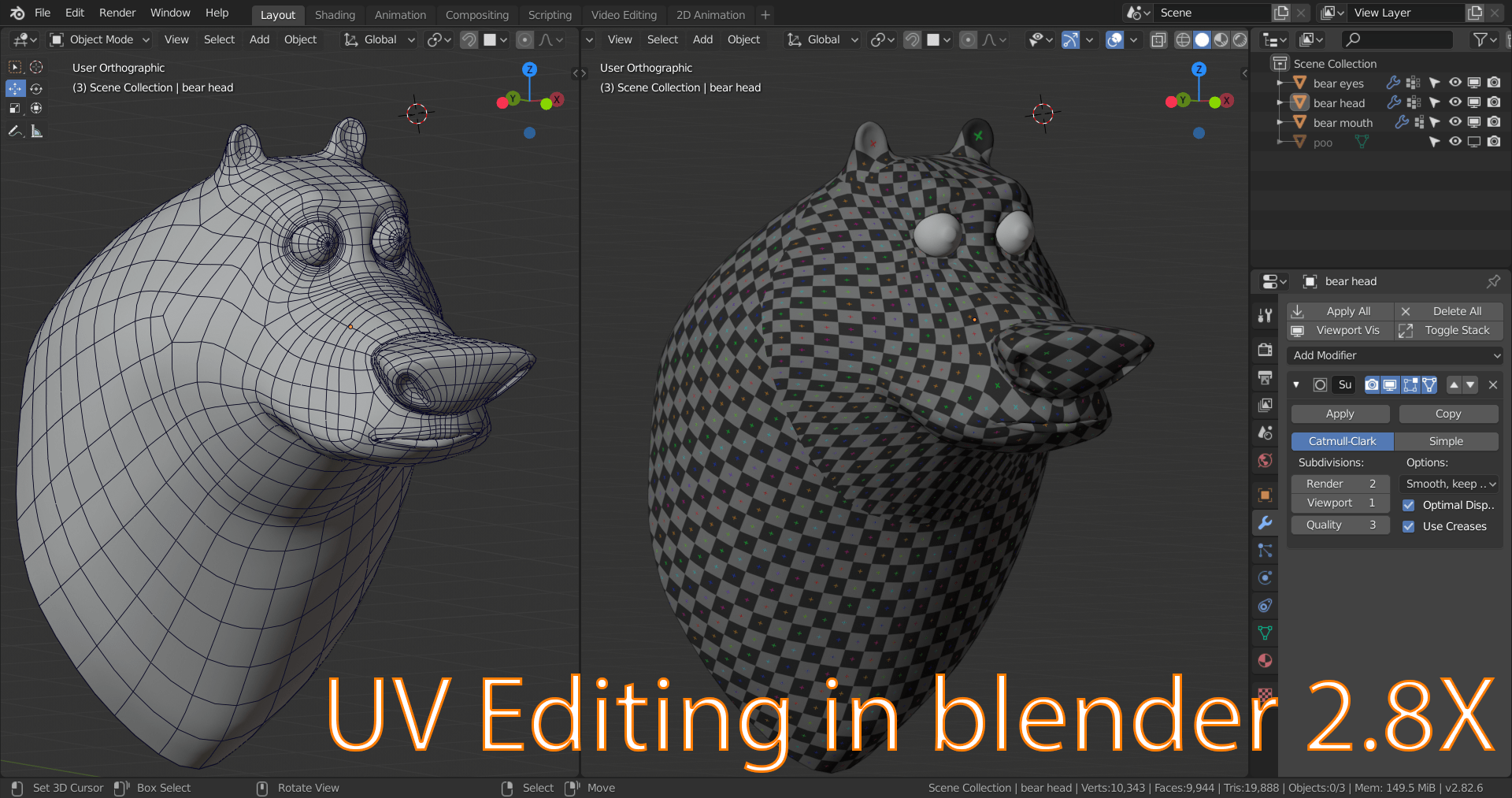
Task: Open the Object Mode dropdown
Action: tap(100, 39)
